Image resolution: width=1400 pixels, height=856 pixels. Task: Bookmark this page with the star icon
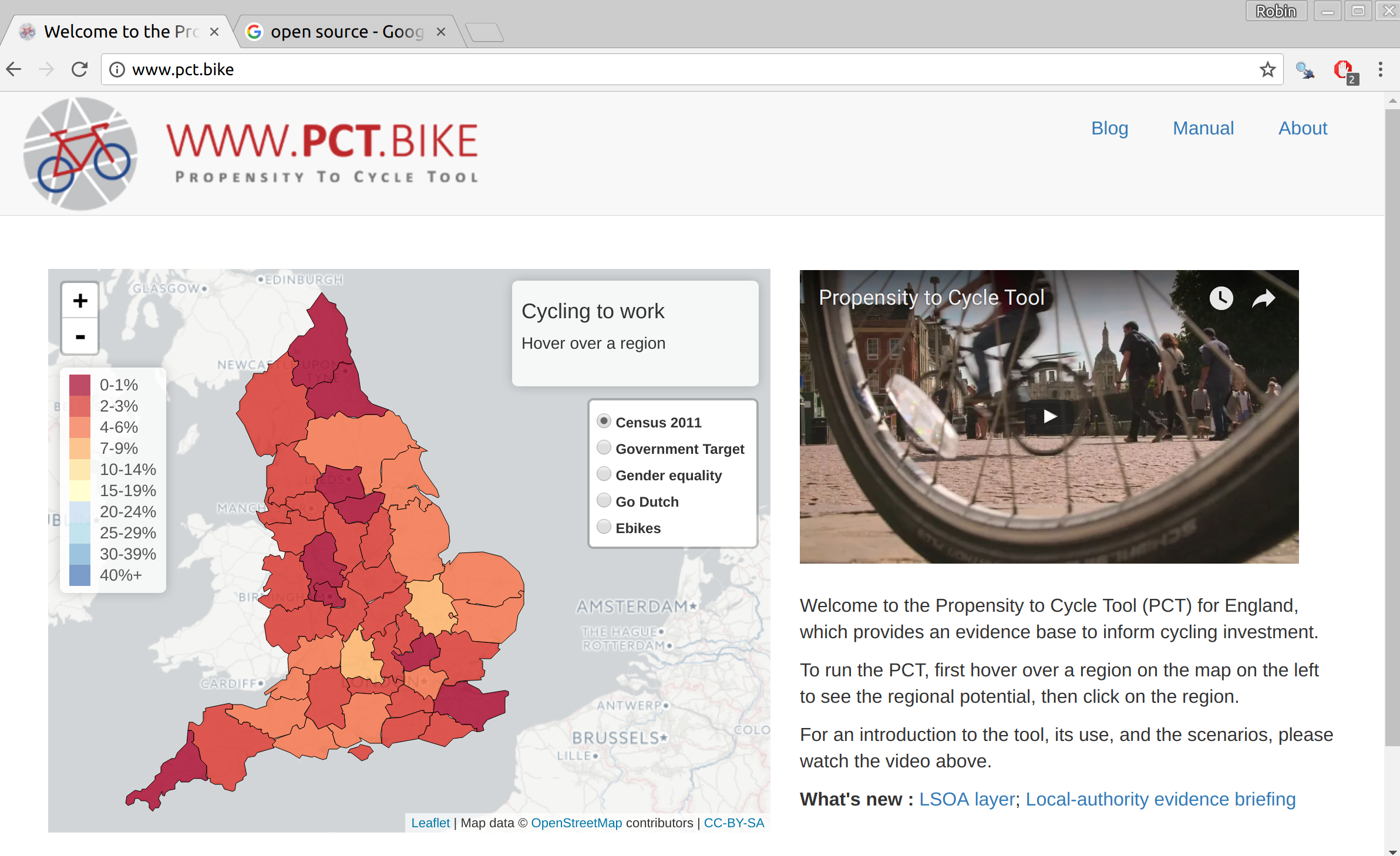[x=1267, y=69]
